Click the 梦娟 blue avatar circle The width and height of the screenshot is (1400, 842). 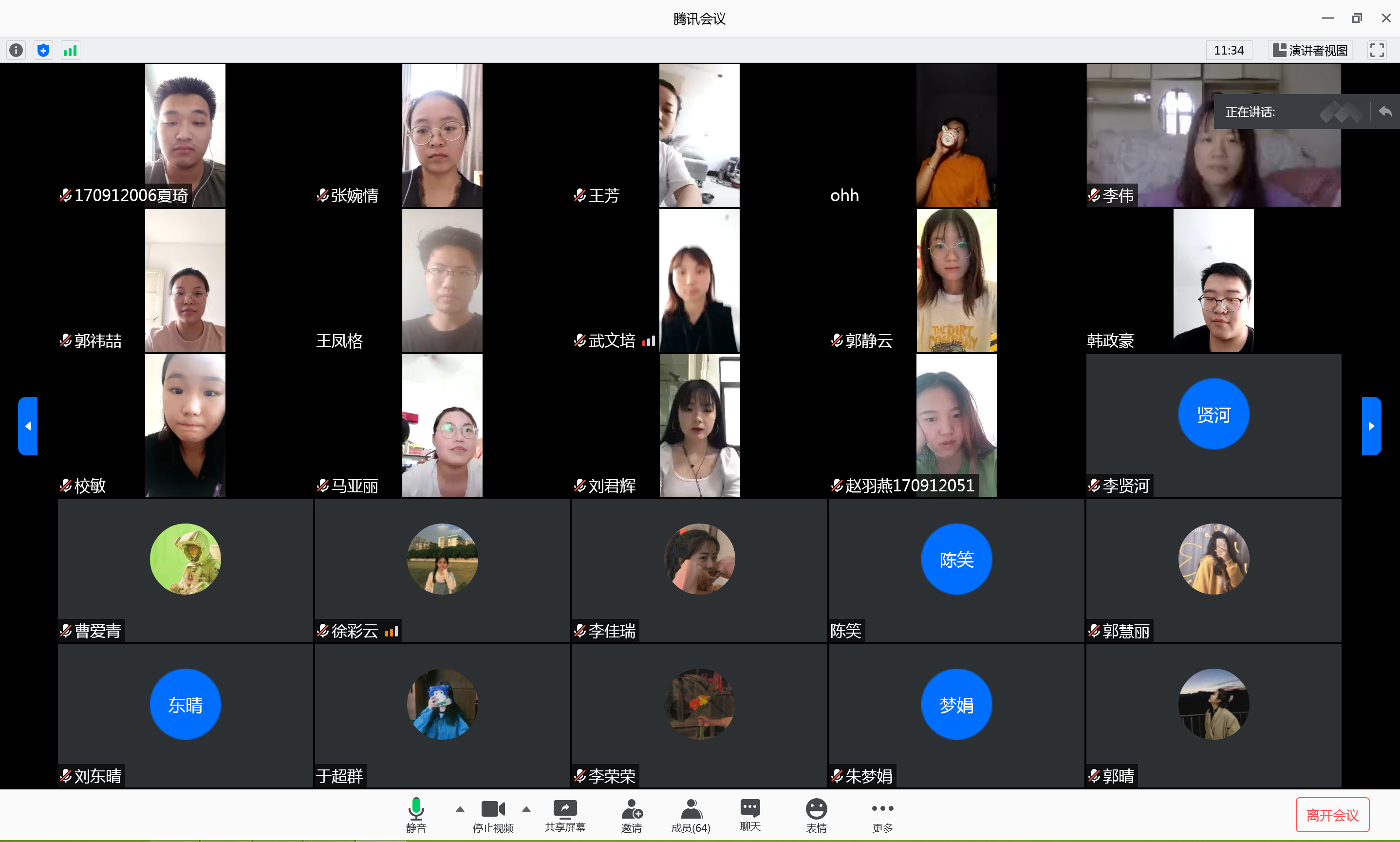(x=956, y=704)
